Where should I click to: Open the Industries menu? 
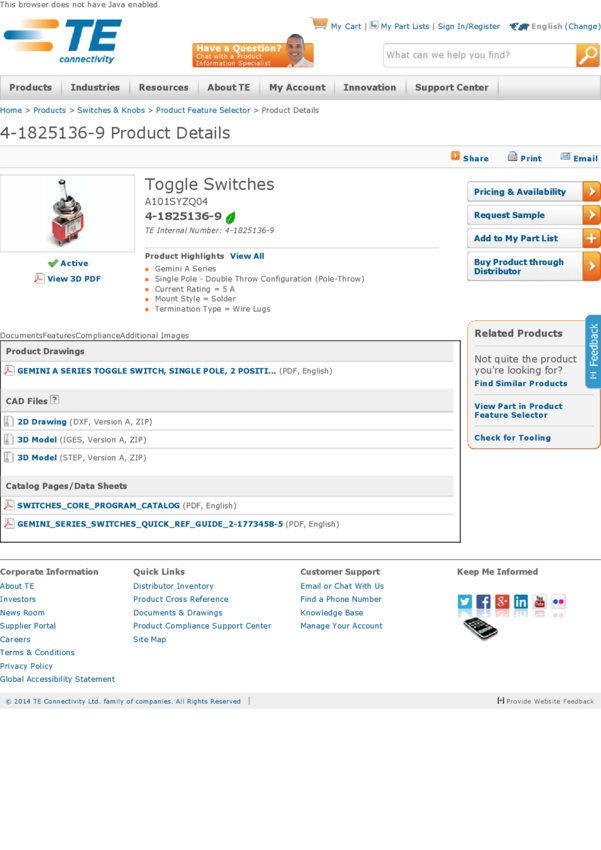pyautogui.click(x=95, y=88)
